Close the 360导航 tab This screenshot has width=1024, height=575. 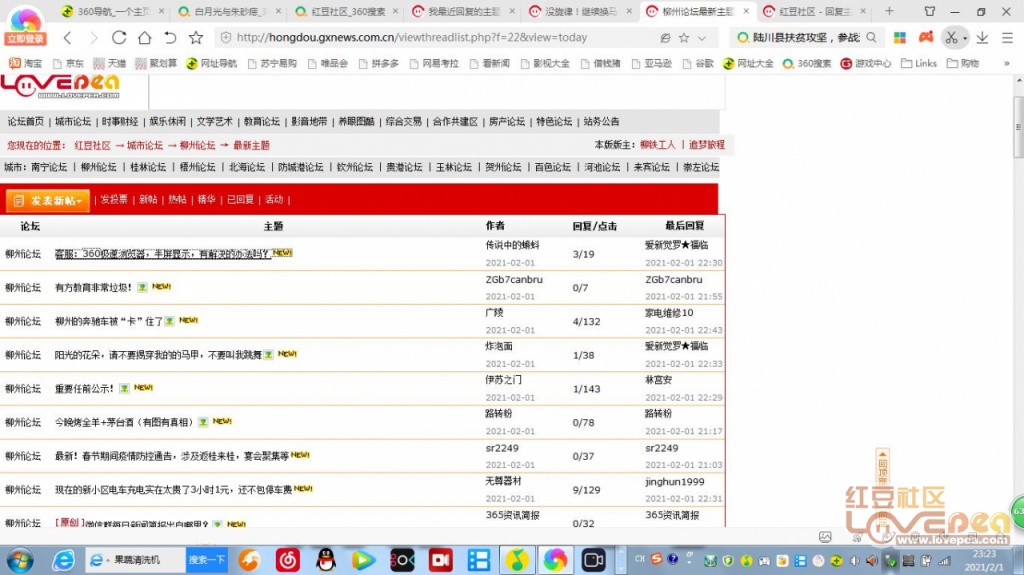(161, 11)
